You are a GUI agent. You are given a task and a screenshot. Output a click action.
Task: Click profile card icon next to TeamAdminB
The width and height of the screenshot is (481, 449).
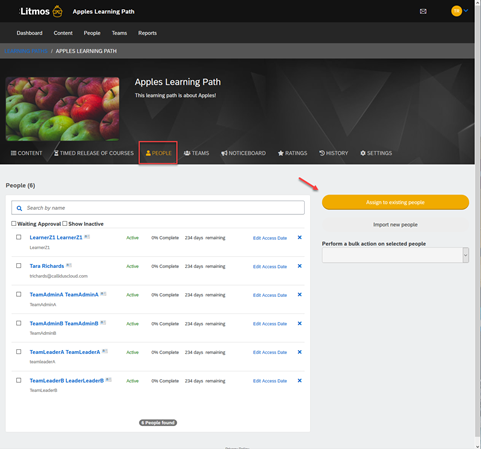(103, 323)
